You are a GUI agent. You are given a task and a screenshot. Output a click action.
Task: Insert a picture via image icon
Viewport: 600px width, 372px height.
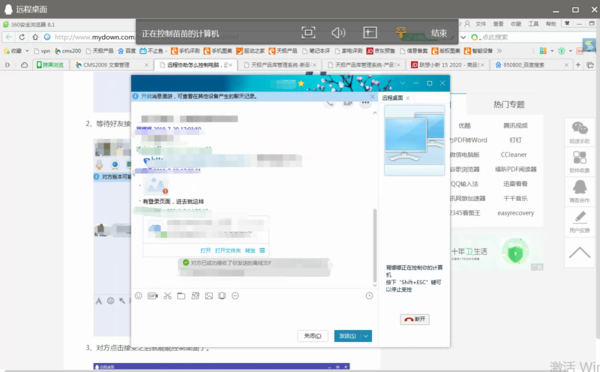pos(209,295)
